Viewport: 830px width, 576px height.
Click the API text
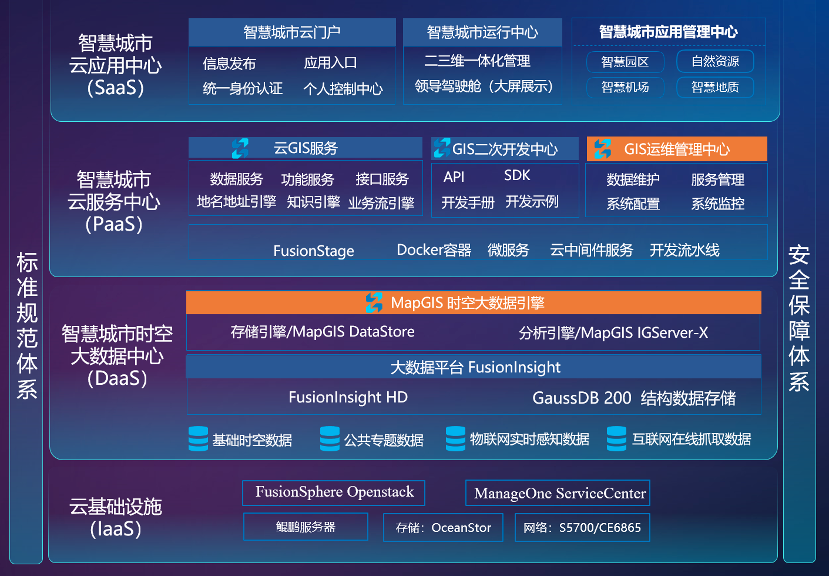click(x=454, y=177)
